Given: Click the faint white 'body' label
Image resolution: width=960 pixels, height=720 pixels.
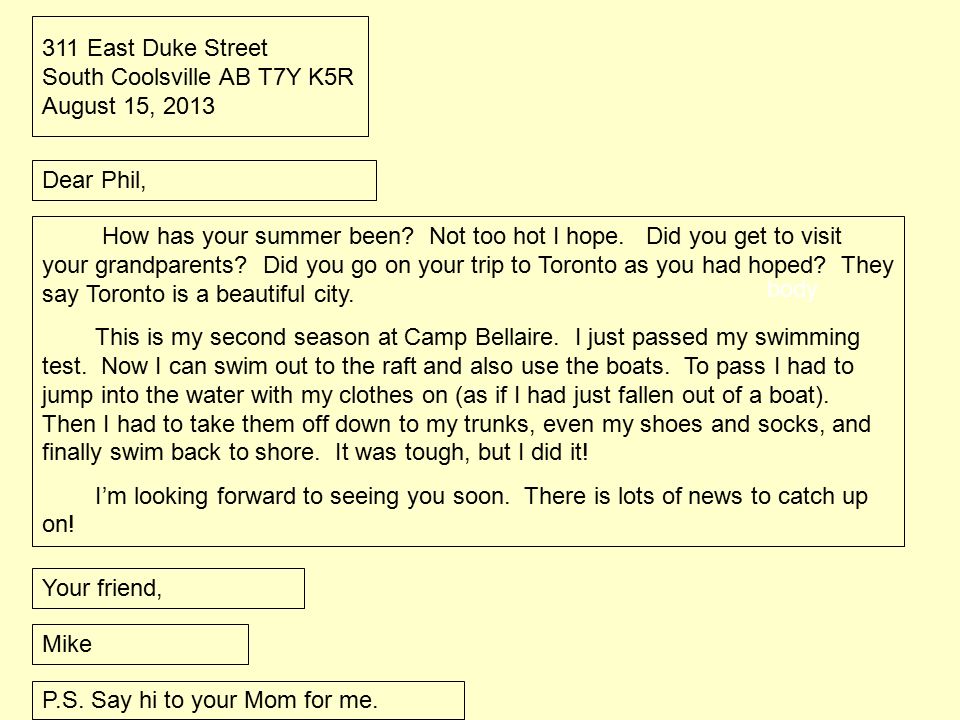Looking at the screenshot, I should (792, 290).
